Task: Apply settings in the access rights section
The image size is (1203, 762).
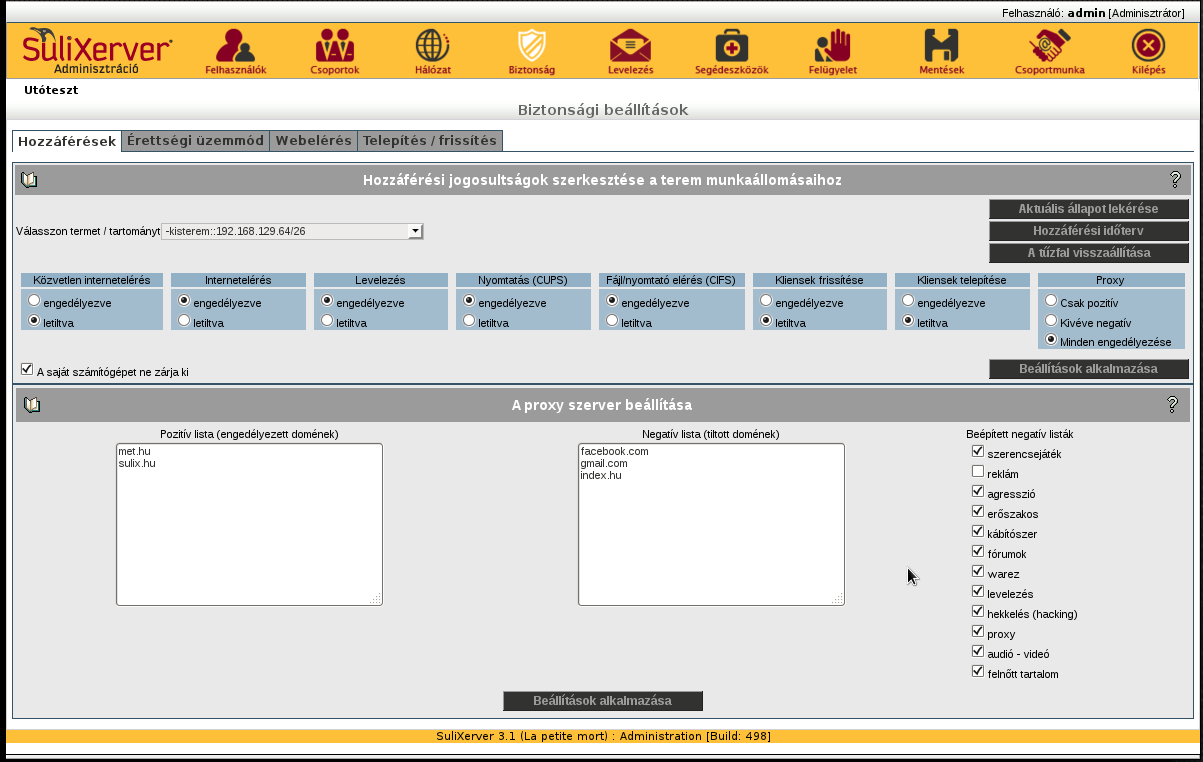Action: coord(1089,369)
